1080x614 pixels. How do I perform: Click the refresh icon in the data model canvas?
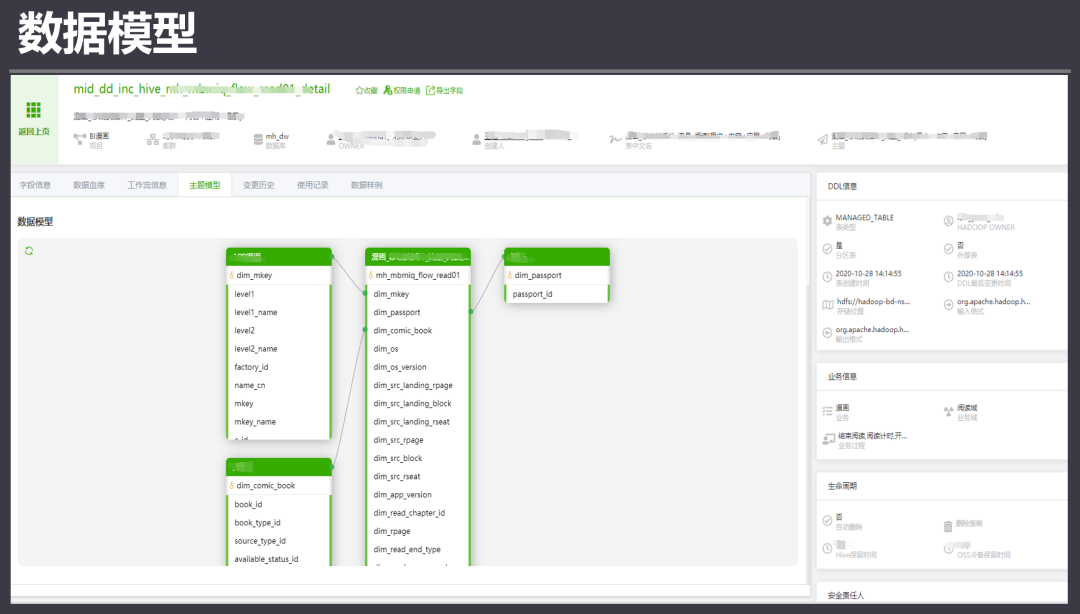pyautogui.click(x=29, y=251)
